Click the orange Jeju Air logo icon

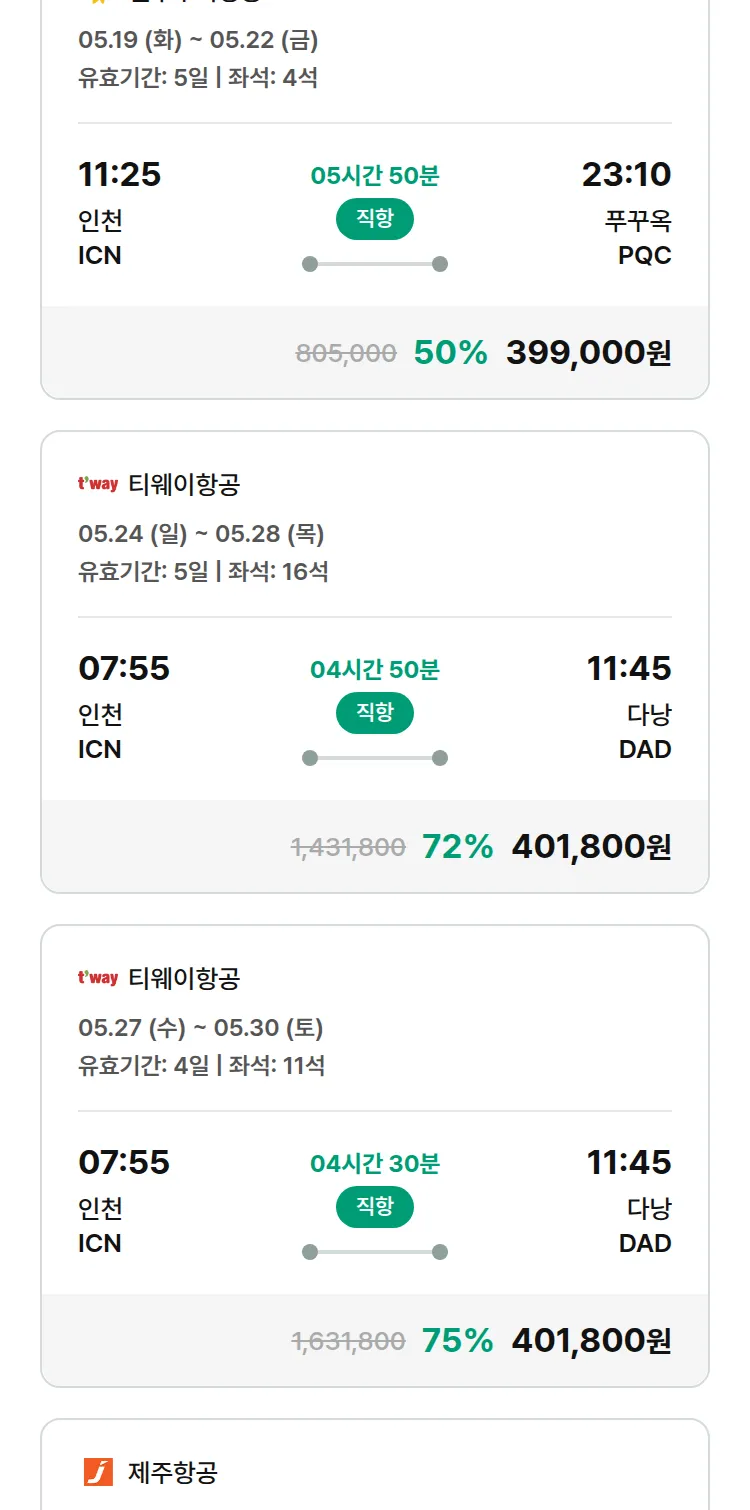click(x=98, y=1472)
